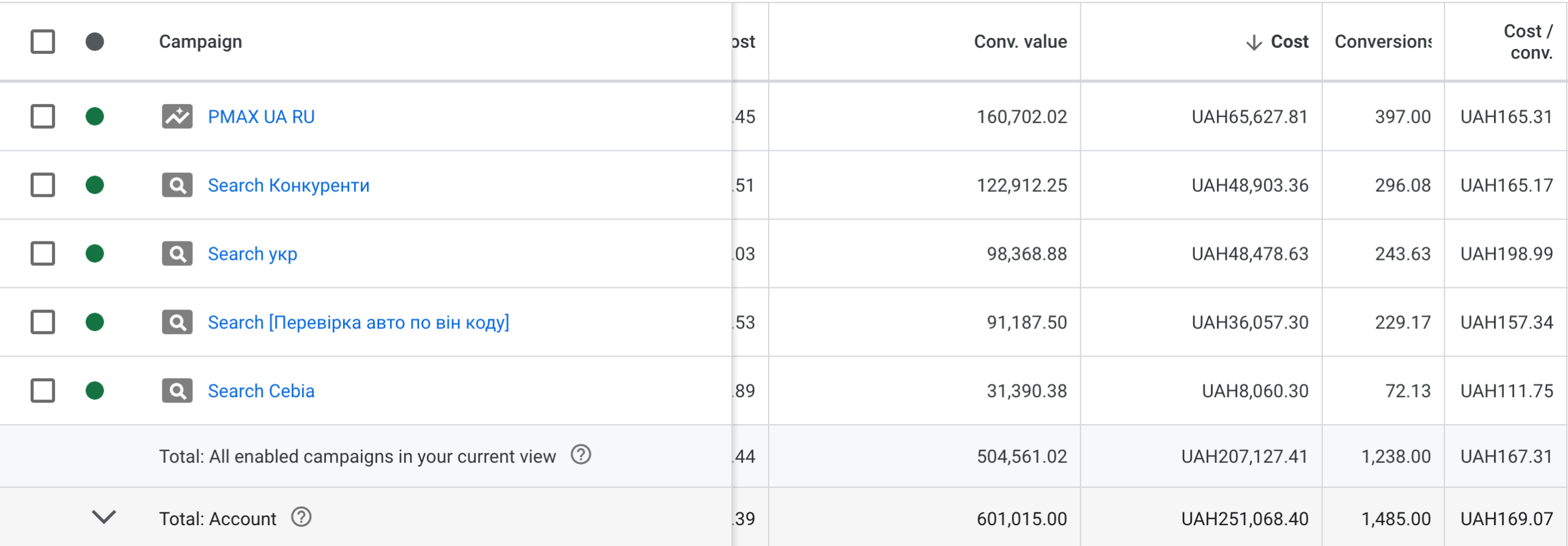Check the box for PMAX UA RU campaign

point(43,116)
